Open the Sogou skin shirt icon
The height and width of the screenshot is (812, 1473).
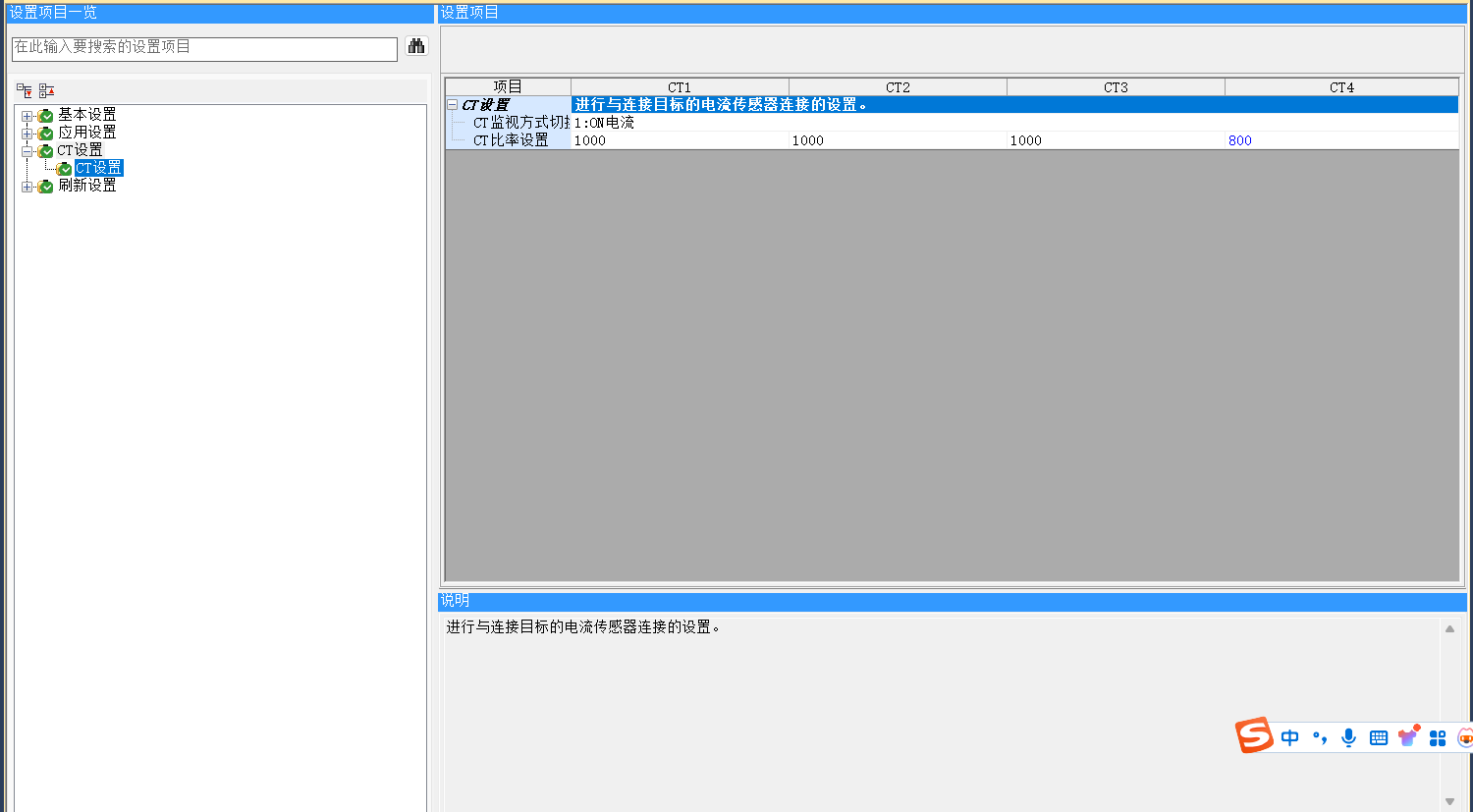click(1408, 736)
